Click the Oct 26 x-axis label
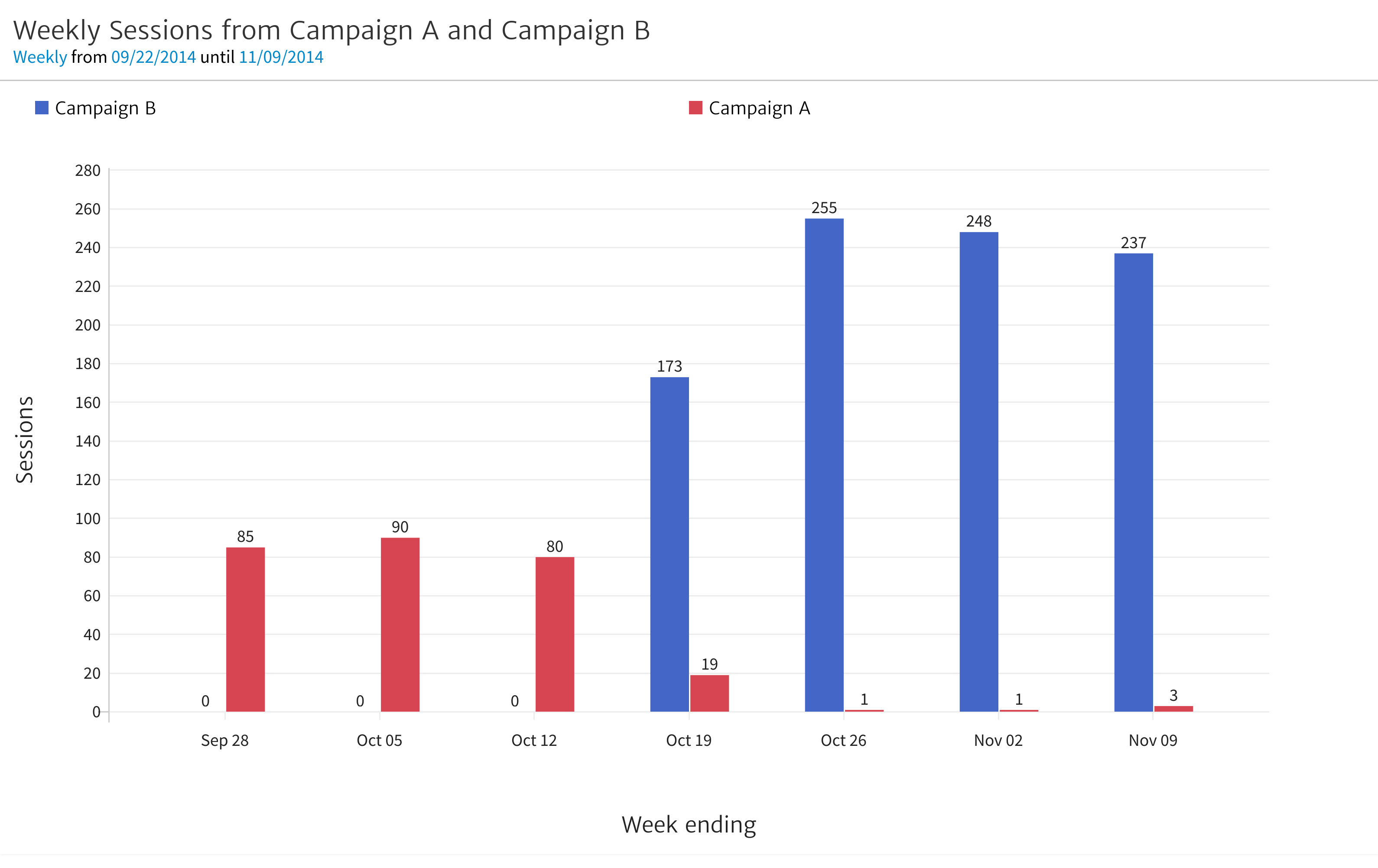This screenshot has width=1378, height=868. (x=844, y=740)
